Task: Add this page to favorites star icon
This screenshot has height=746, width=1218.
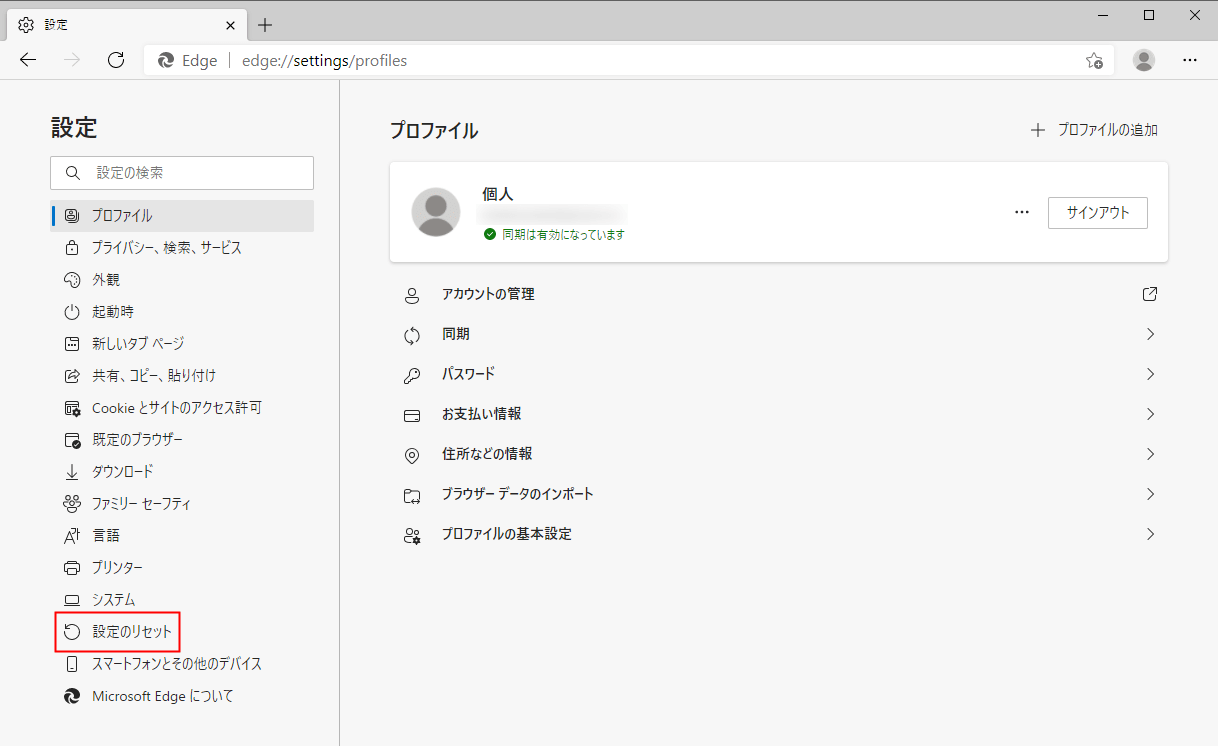Action: tap(1094, 60)
